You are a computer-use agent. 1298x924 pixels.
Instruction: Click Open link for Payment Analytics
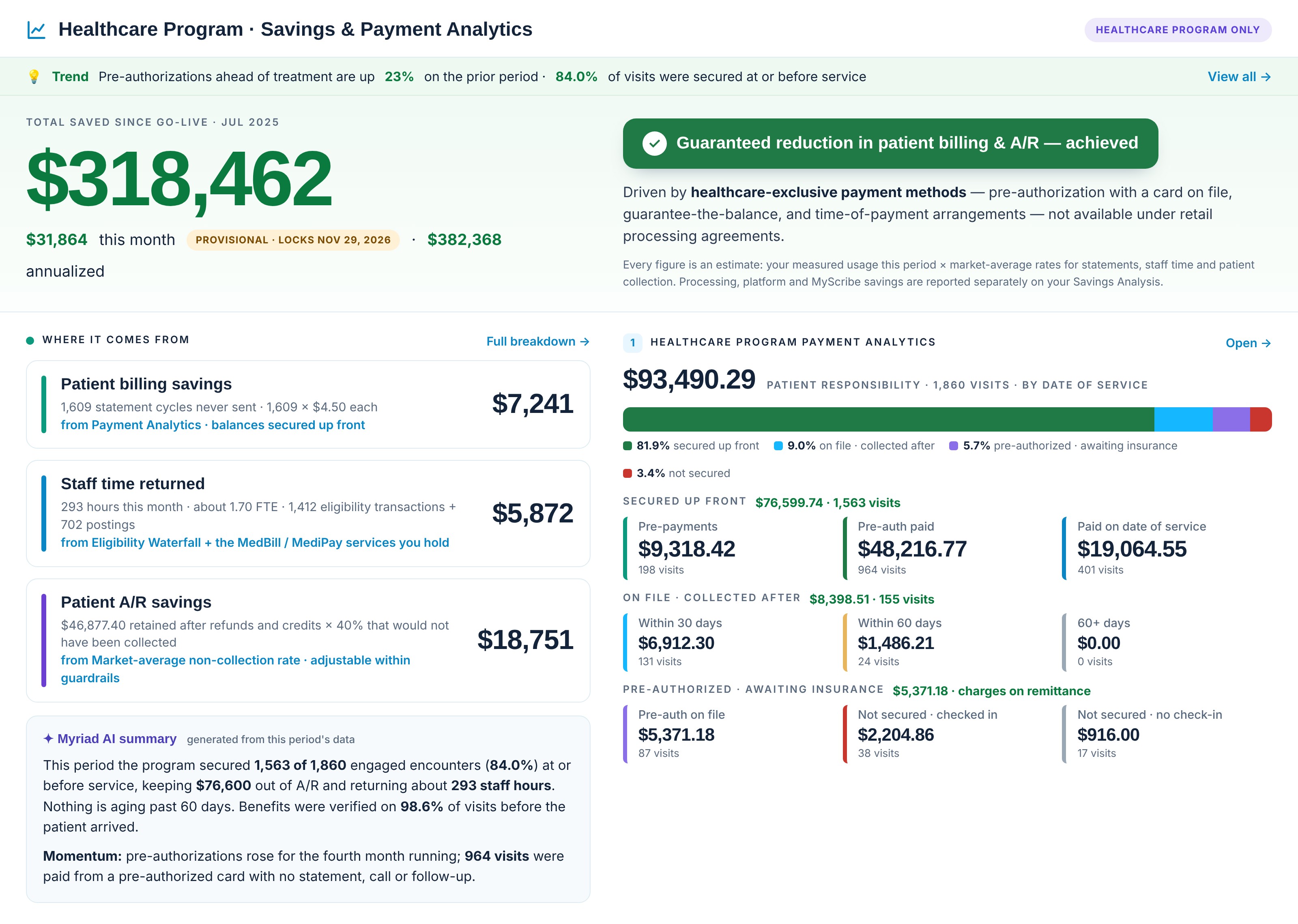[1248, 343]
